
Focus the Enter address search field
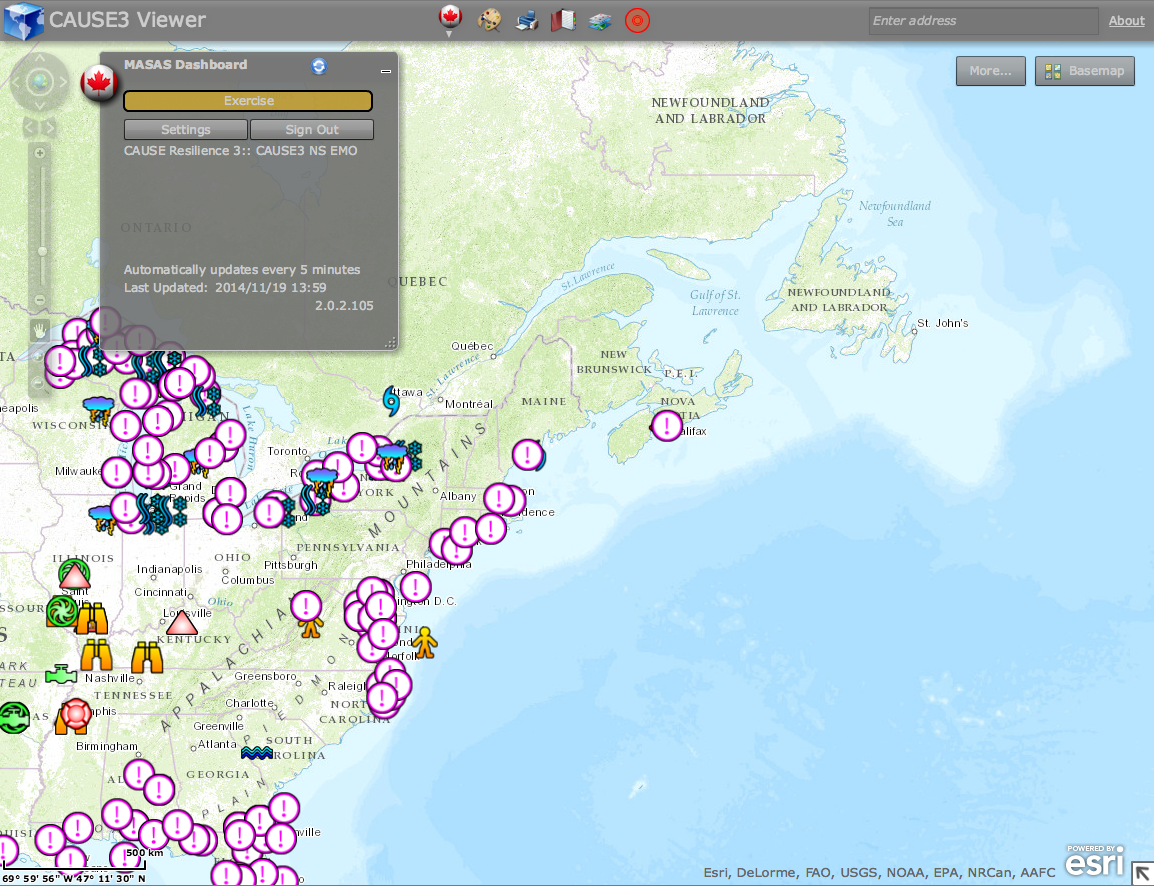[983, 21]
